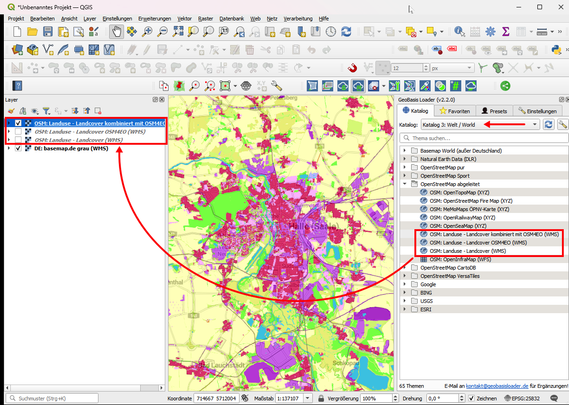Click the Layer panel horizontal scrollbar
Screen dimensions: 569x405
pos(84,388)
